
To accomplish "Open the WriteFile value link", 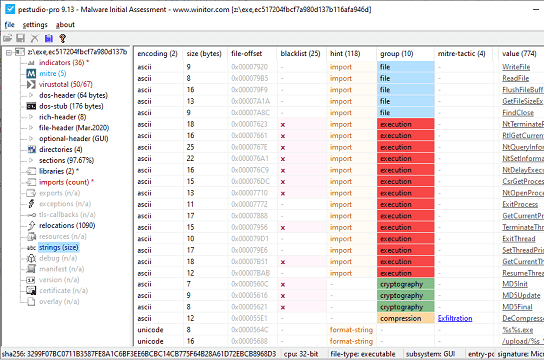I will click(x=516, y=67).
